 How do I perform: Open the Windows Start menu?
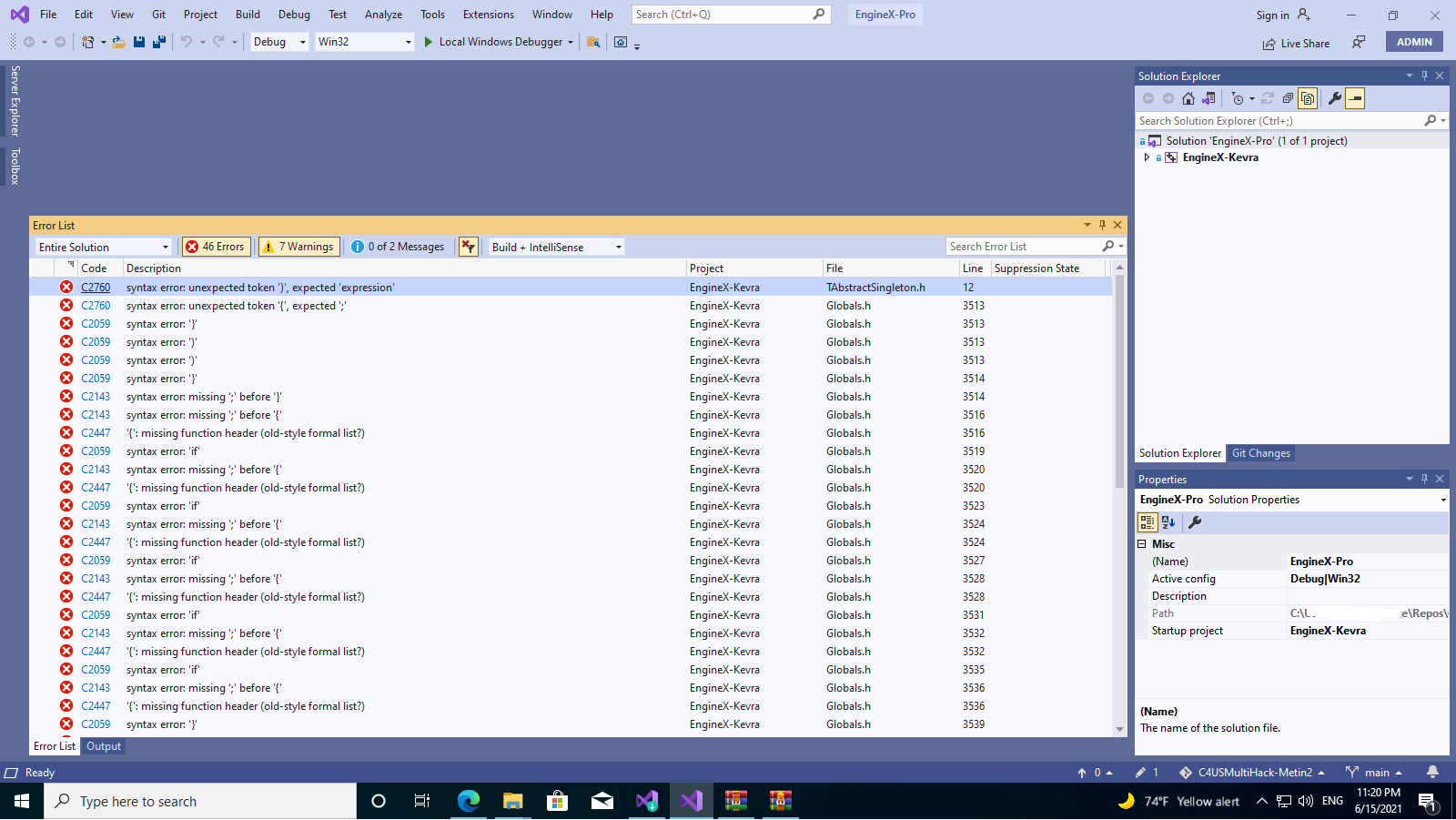pos(22,801)
